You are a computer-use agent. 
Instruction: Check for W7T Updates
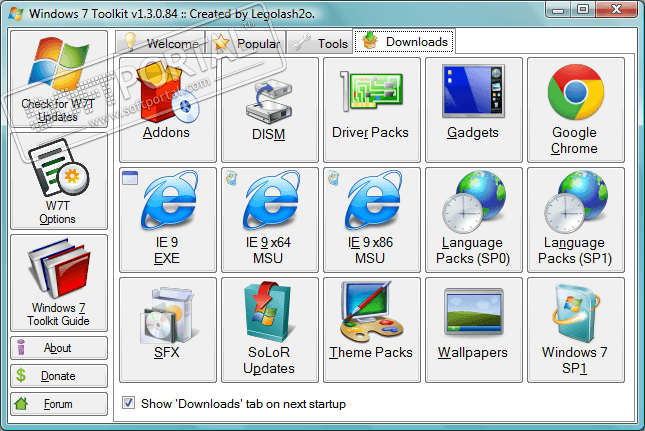pyautogui.click(x=59, y=79)
